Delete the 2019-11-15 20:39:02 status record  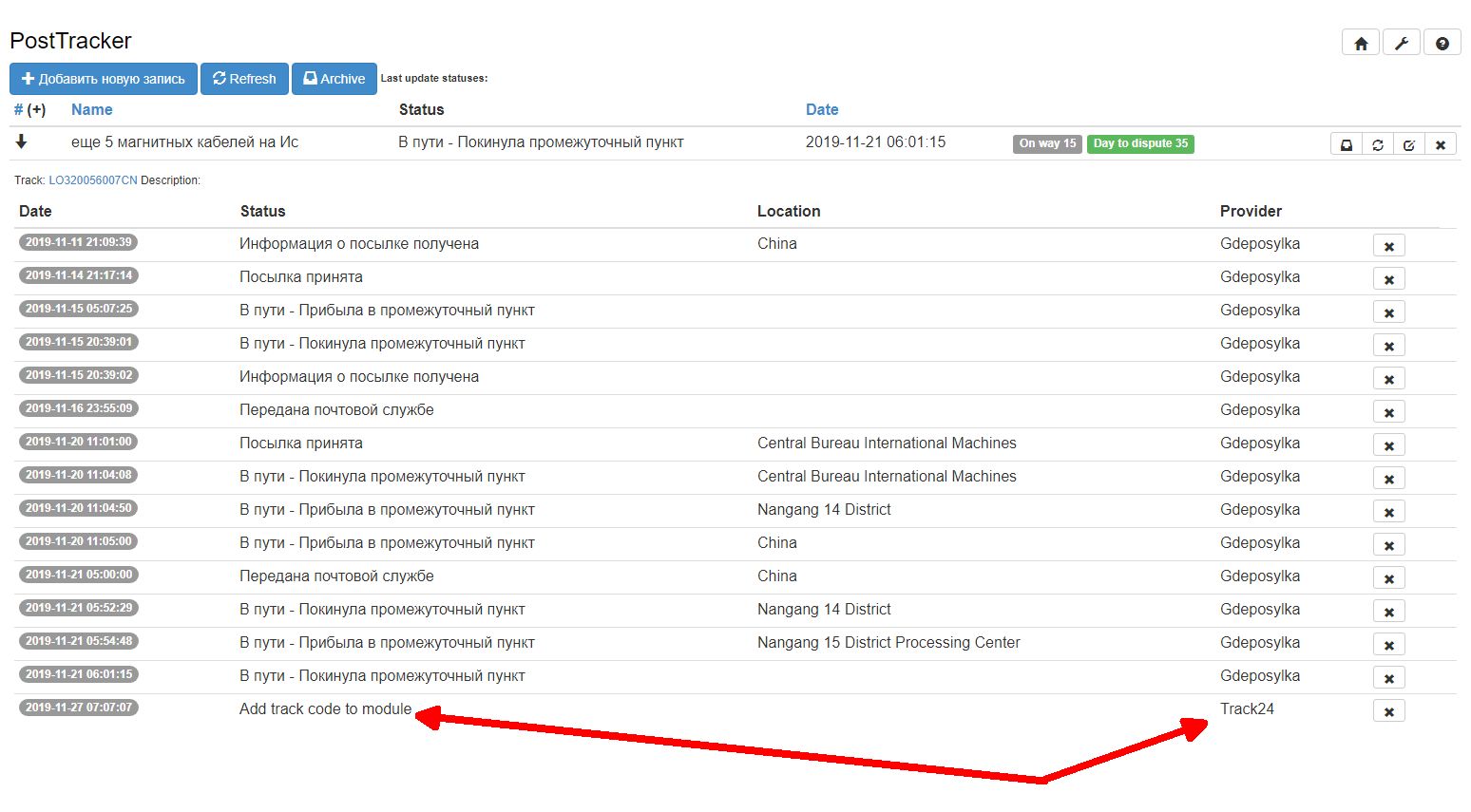pos(1388,379)
